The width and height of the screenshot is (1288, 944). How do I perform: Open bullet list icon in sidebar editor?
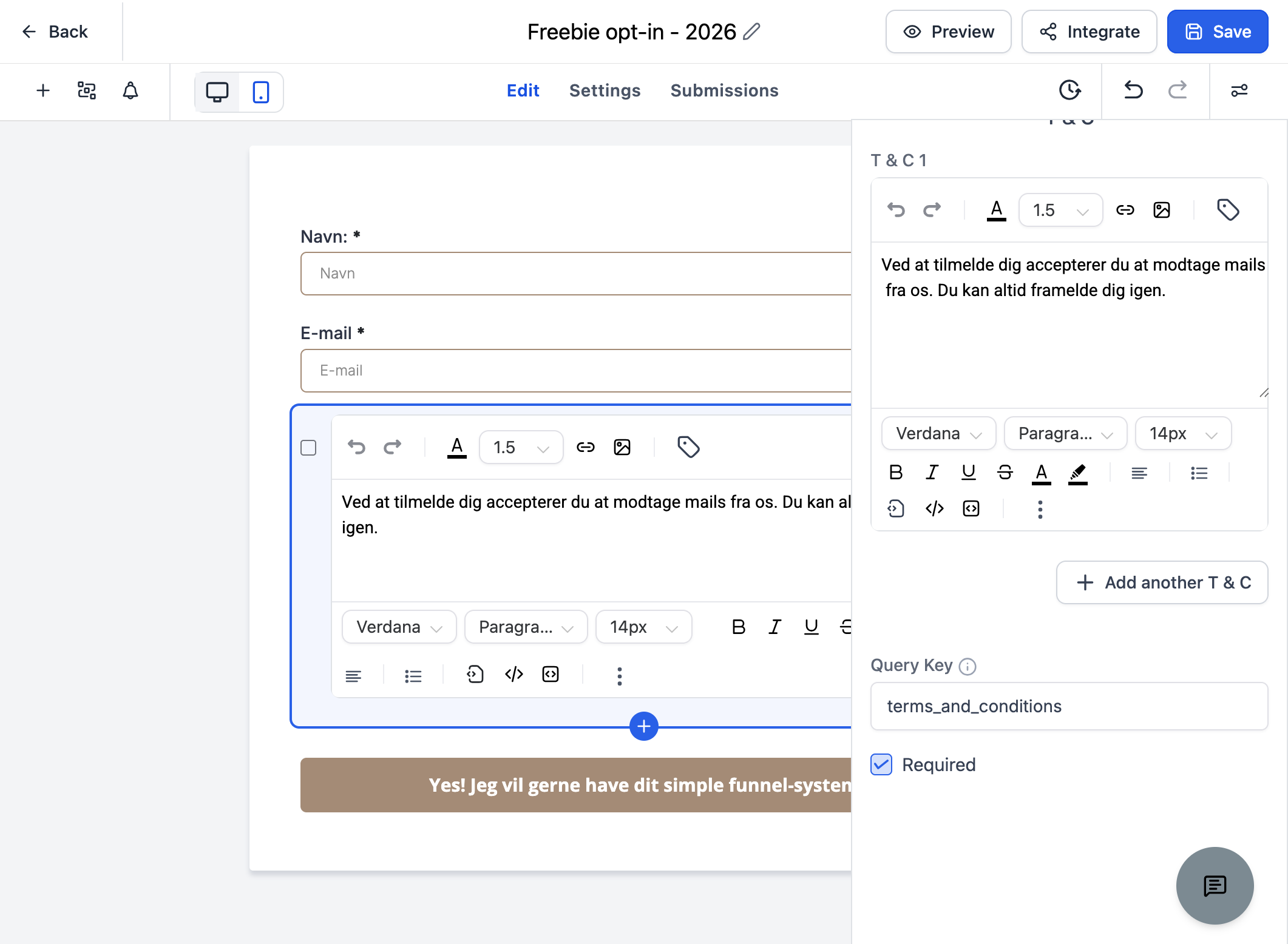(x=1199, y=473)
